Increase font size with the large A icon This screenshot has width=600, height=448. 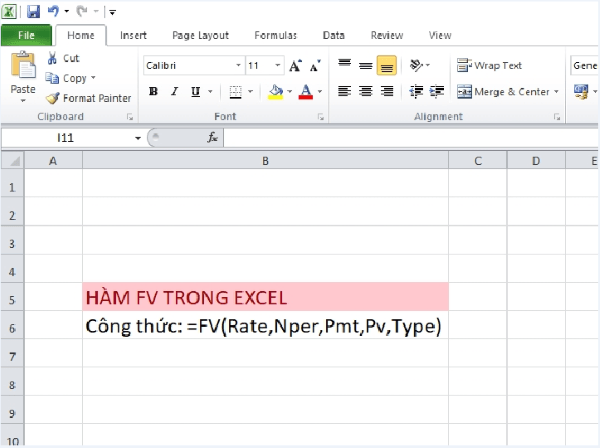pyautogui.click(x=295, y=66)
